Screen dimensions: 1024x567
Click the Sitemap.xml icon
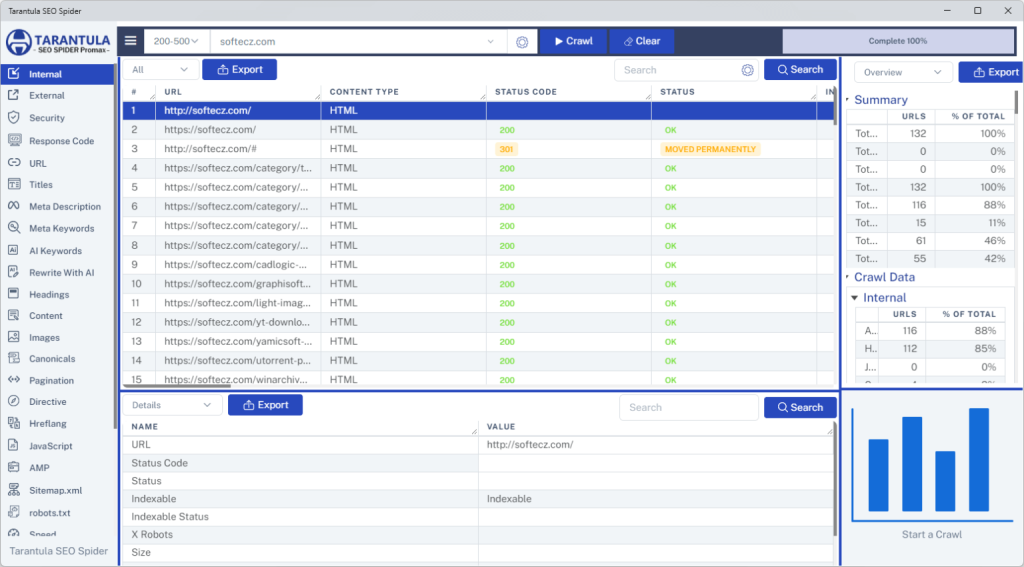point(14,490)
